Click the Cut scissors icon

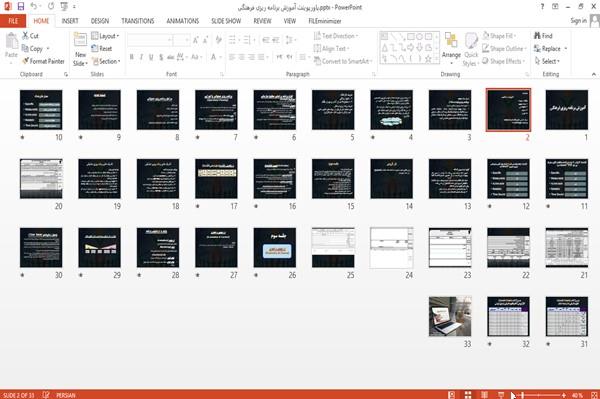pyautogui.click(x=26, y=36)
